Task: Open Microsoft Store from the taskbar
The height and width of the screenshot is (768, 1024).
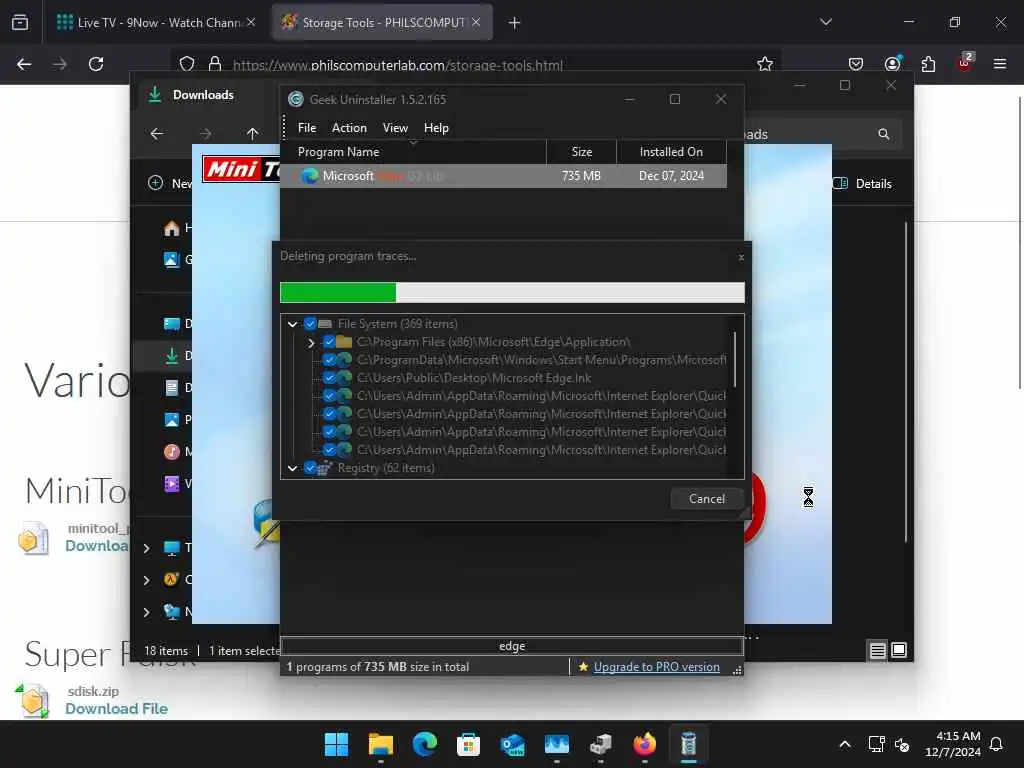Action: (468, 744)
